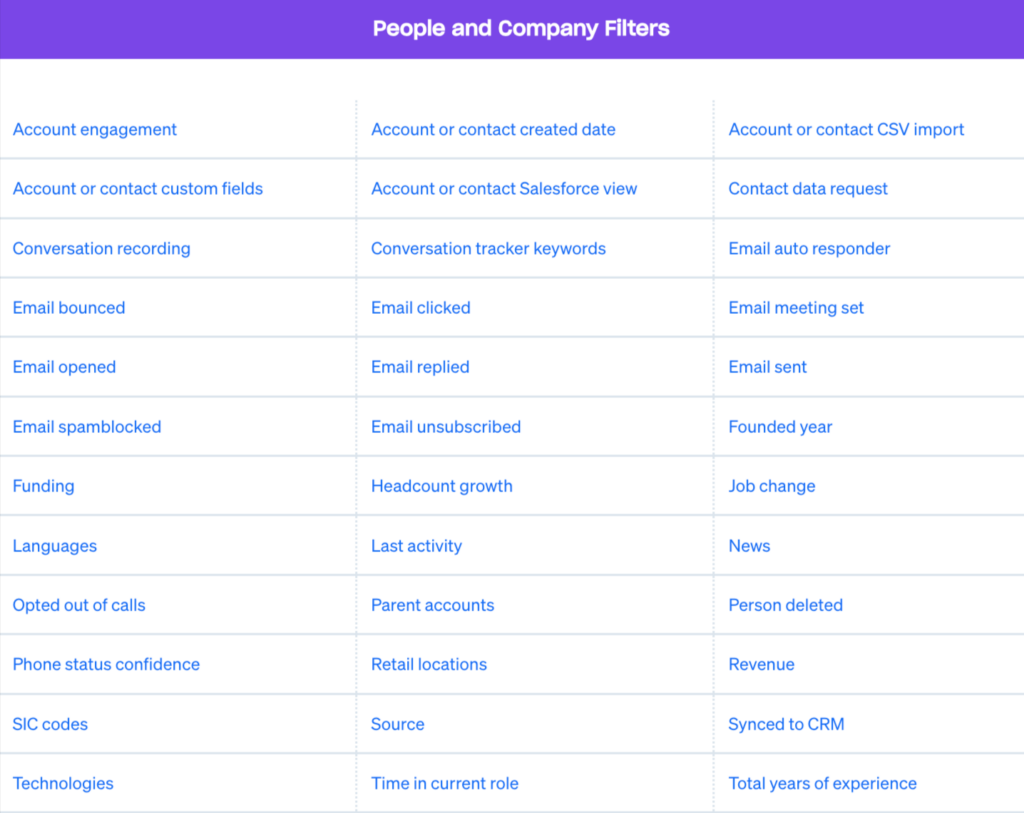Click the Account or contact created date link
The height and width of the screenshot is (813, 1024).
tap(493, 130)
